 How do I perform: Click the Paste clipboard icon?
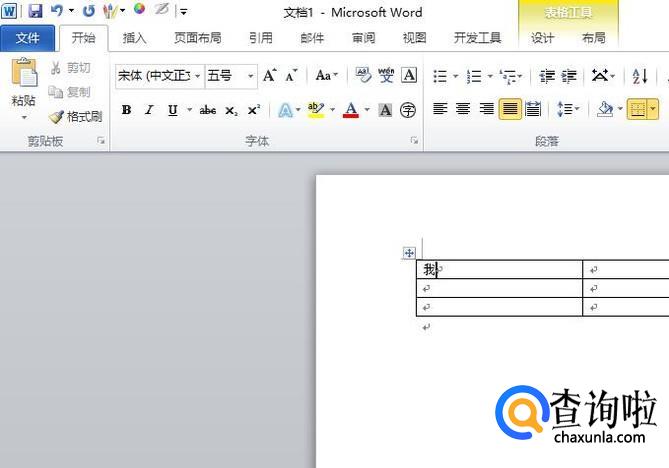point(24,73)
